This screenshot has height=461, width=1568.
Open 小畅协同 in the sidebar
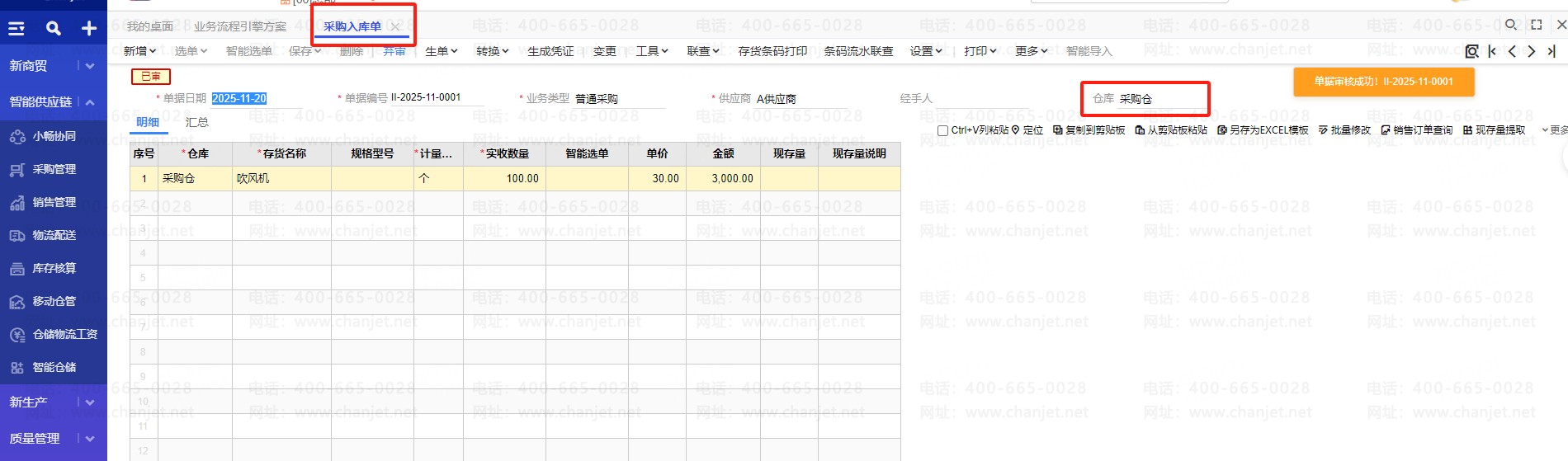click(x=54, y=136)
